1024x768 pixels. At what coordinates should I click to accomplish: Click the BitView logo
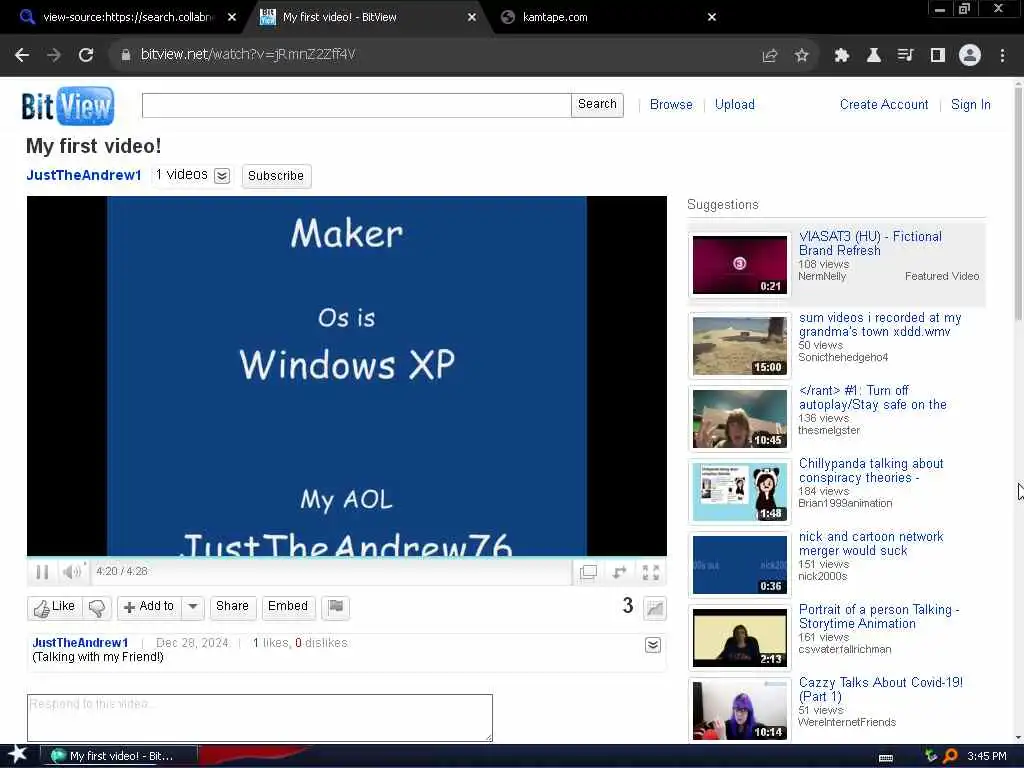coord(68,105)
